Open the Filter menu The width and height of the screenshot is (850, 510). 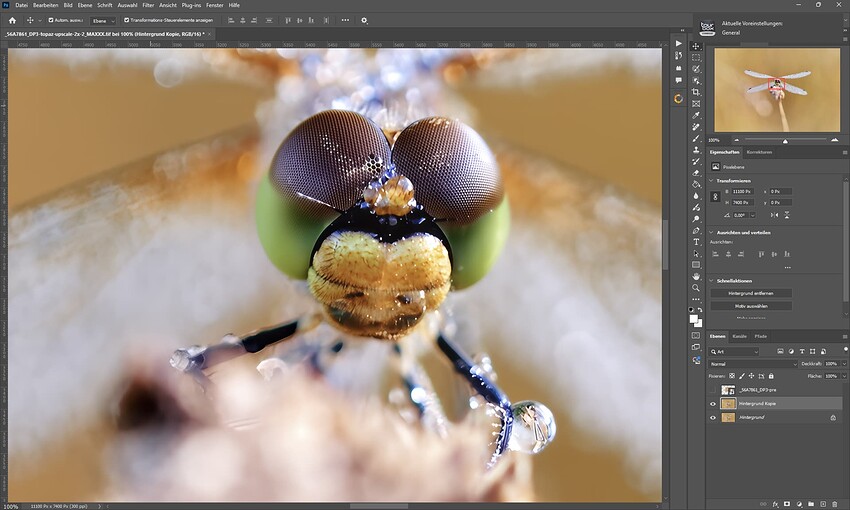[x=148, y=5]
